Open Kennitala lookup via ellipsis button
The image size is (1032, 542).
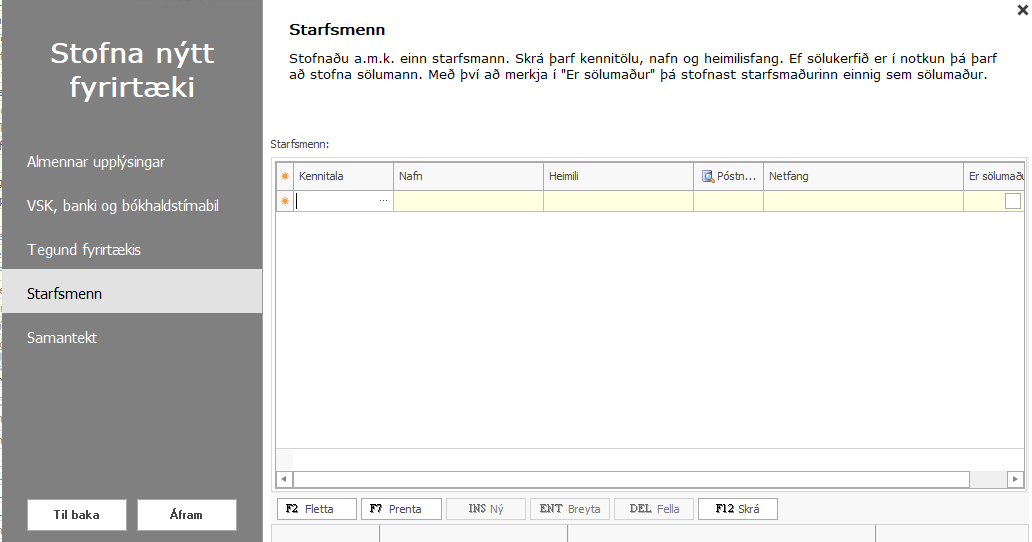(383, 201)
